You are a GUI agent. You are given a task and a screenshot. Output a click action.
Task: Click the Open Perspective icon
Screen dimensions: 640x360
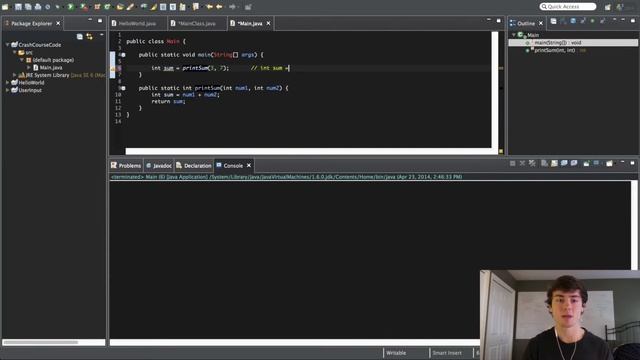coord(608,7)
